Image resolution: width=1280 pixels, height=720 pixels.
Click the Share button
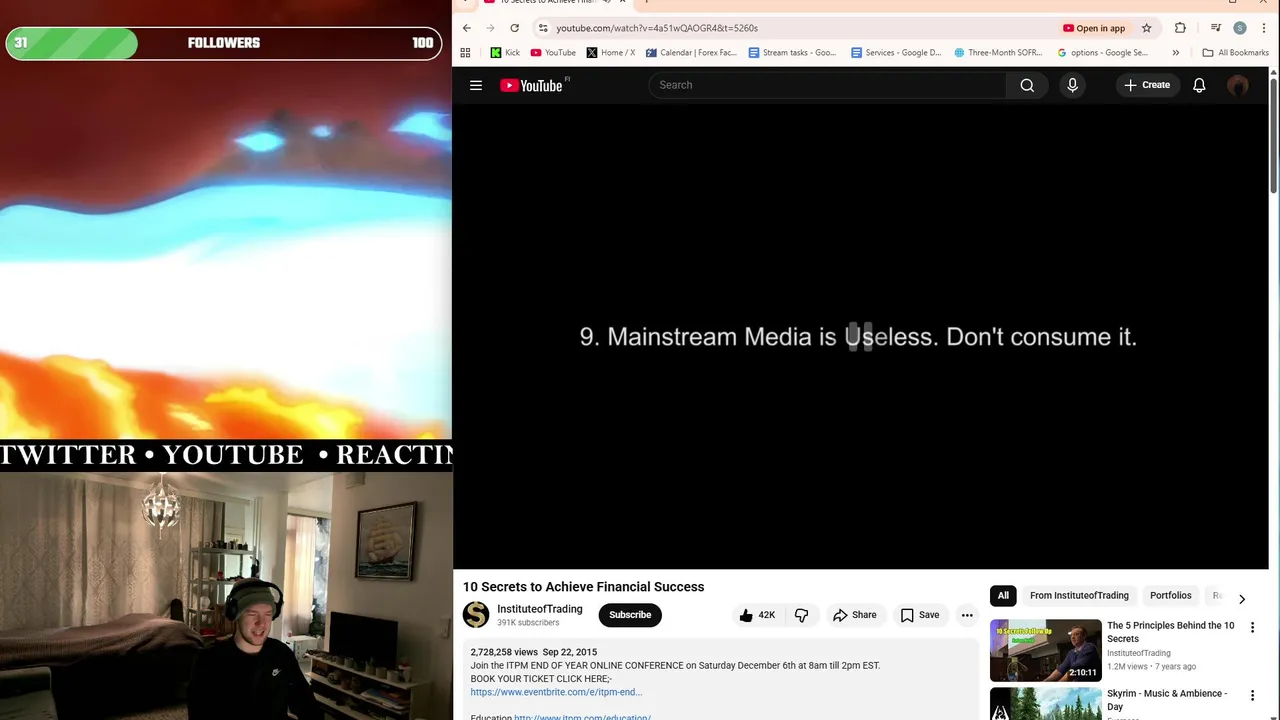point(854,615)
